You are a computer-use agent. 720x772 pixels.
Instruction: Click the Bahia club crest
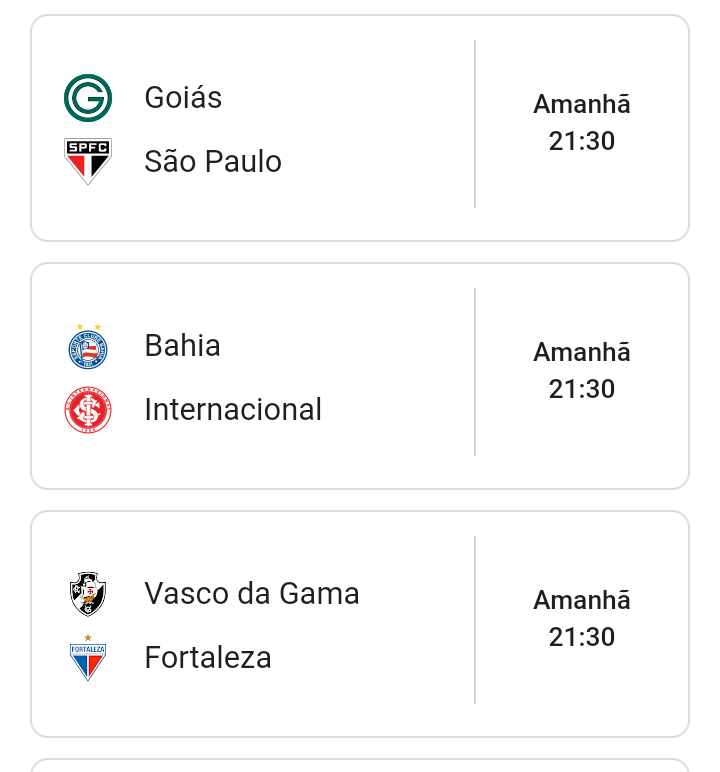point(88,346)
